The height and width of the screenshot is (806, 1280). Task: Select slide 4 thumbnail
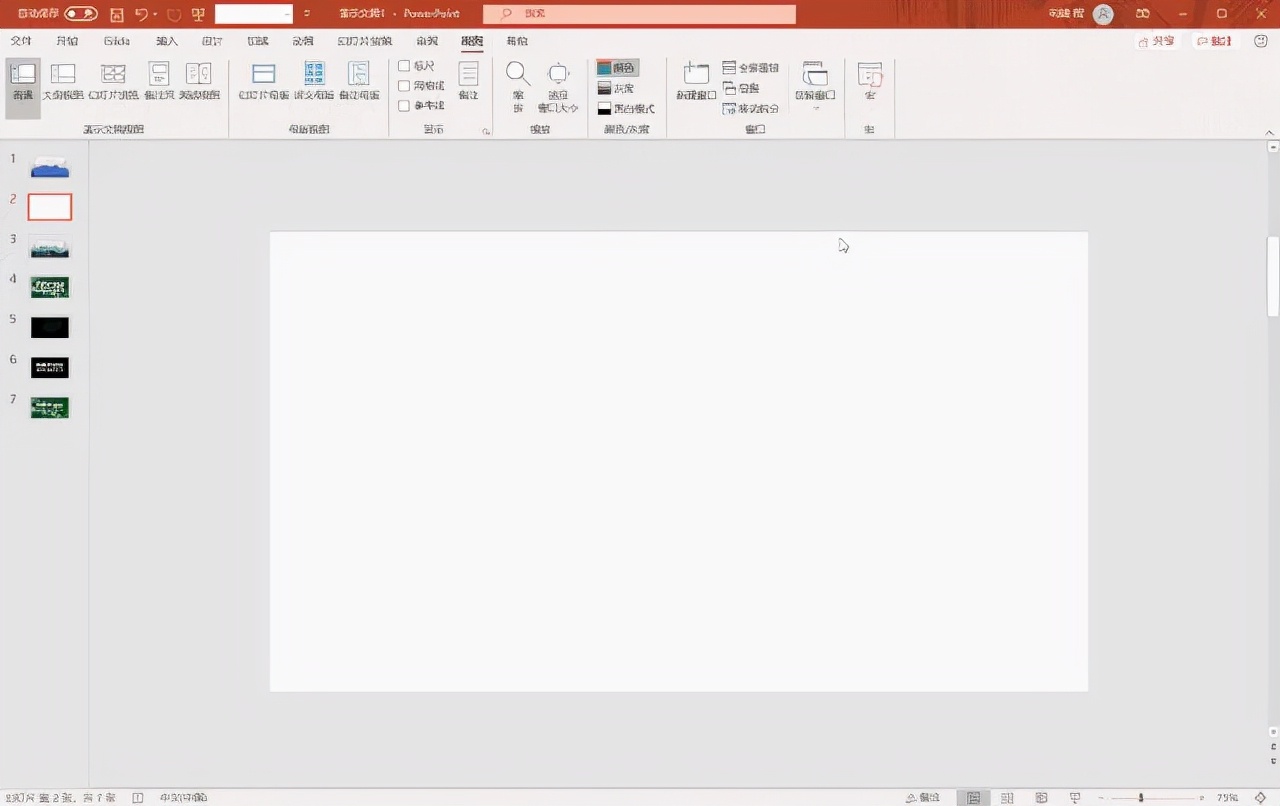pyautogui.click(x=50, y=287)
